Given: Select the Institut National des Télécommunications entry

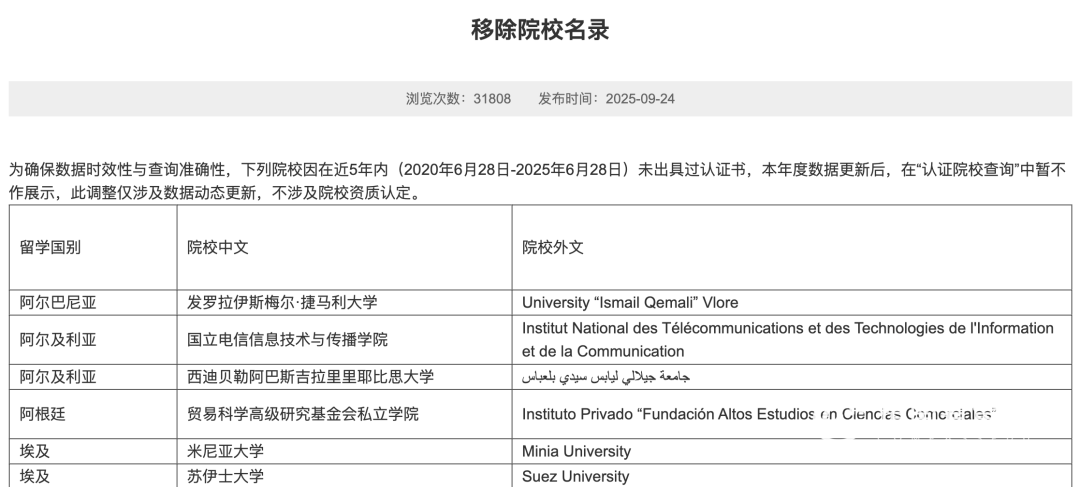Looking at the screenshot, I should click(787, 339).
